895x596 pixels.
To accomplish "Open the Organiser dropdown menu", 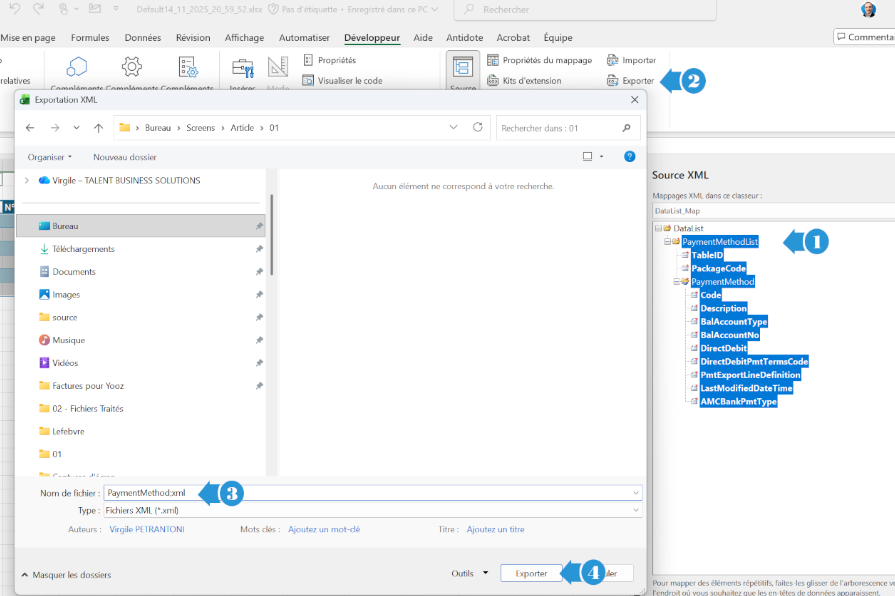I will pyautogui.click(x=50, y=157).
